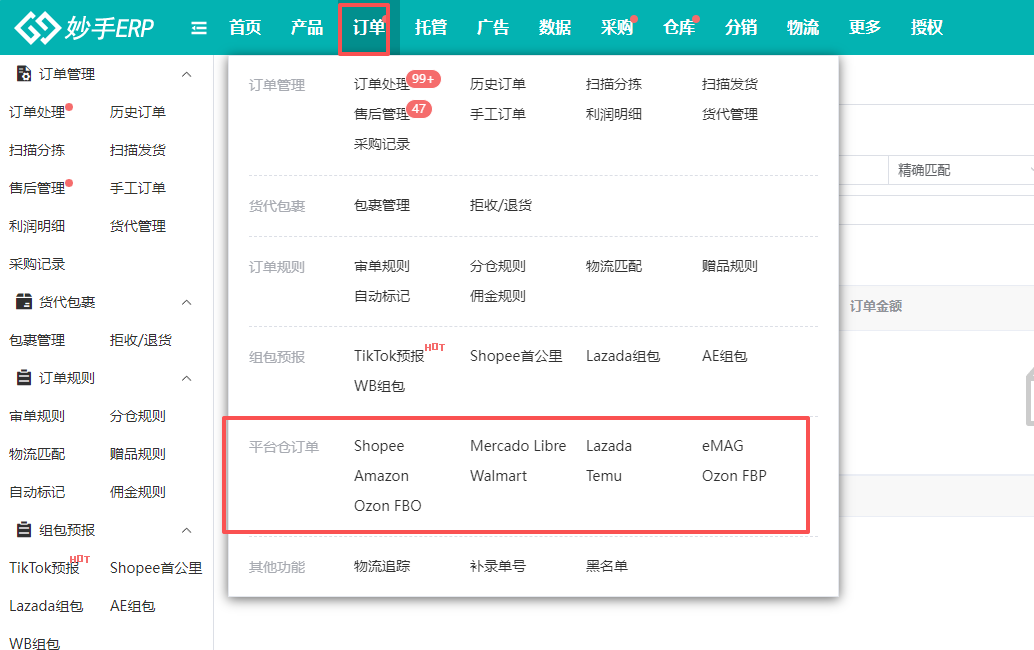1034x650 pixels.
Task: Choose AE组包 in the dropdown panel
Action: [x=725, y=356]
